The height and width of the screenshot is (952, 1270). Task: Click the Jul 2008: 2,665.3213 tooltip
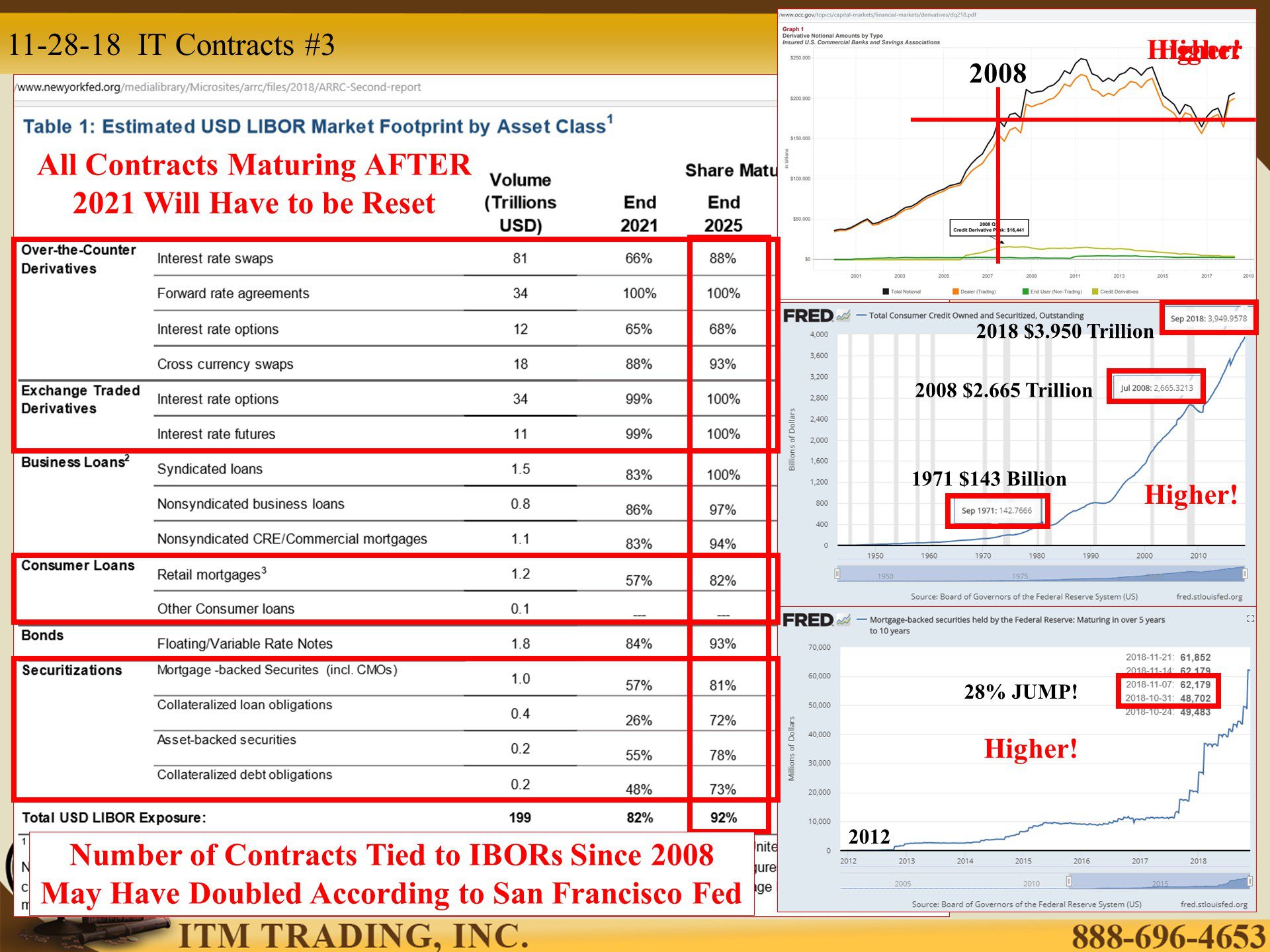point(1156,388)
